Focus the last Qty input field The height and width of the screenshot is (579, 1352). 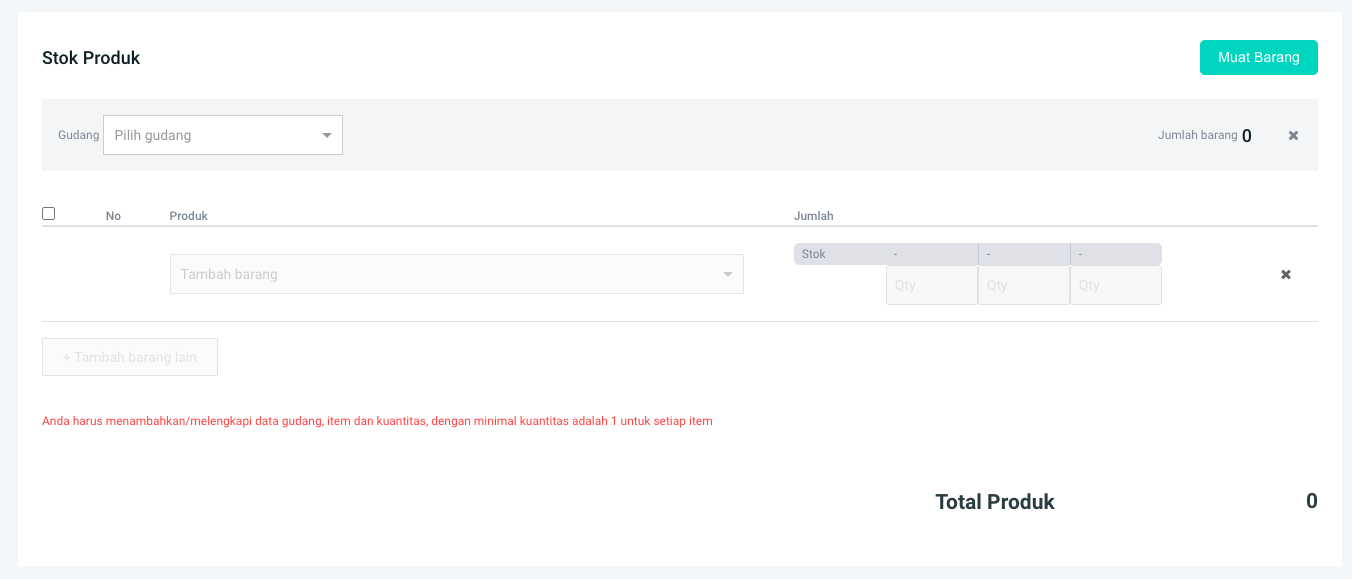(x=1115, y=285)
